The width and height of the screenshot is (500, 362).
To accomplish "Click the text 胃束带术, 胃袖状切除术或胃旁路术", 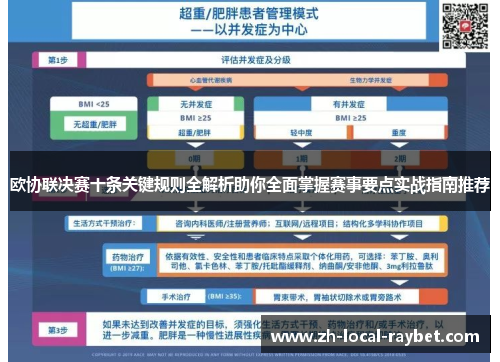I will pyautogui.click(x=337, y=297).
